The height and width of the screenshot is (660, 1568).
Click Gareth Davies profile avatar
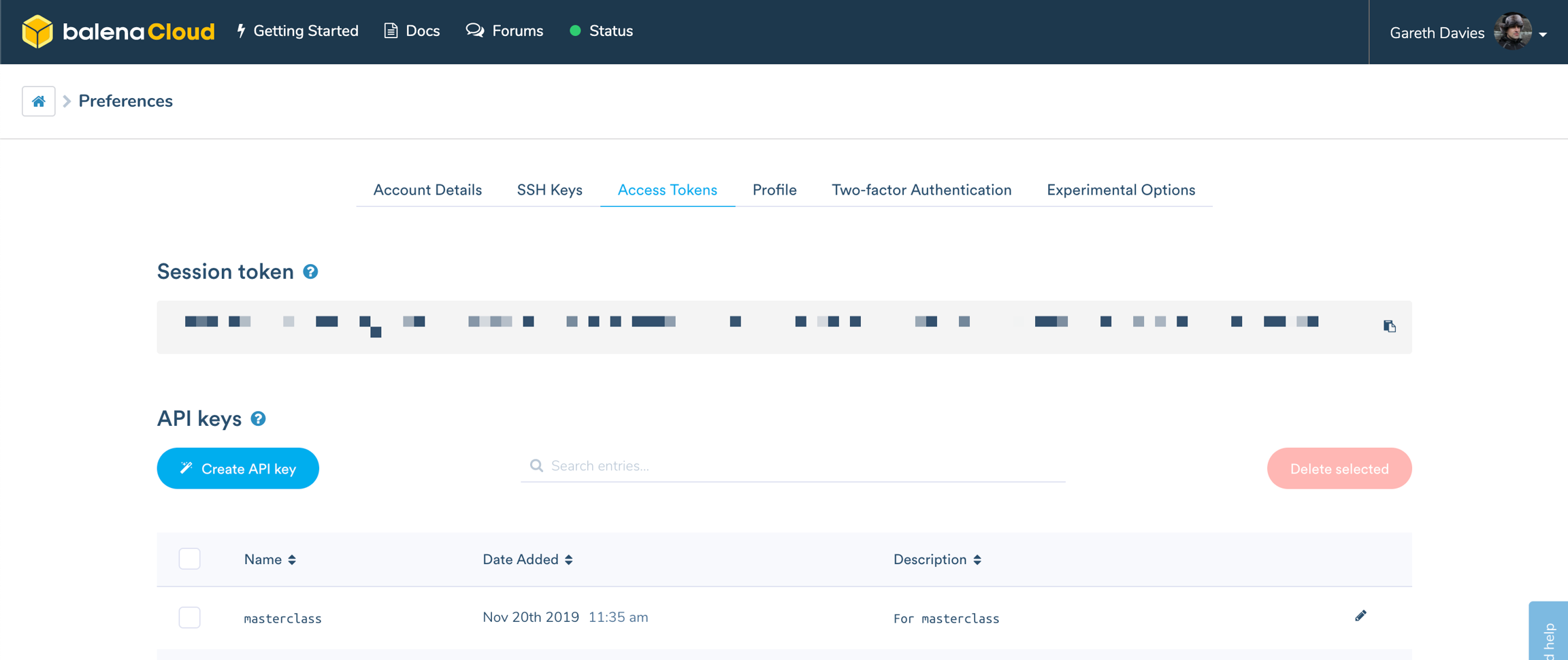click(x=1512, y=32)
